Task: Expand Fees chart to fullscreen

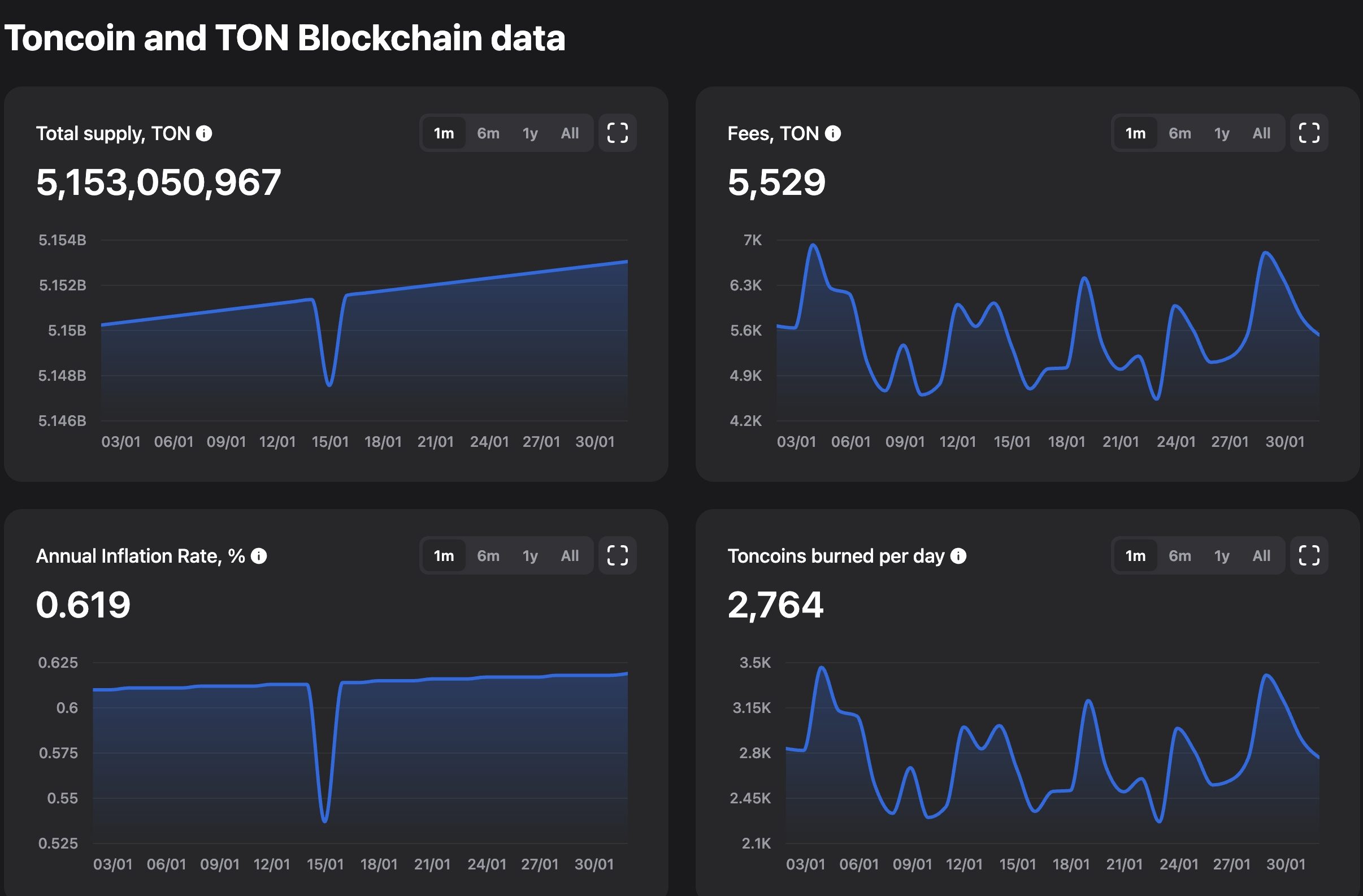Action: coord(1309,133)
